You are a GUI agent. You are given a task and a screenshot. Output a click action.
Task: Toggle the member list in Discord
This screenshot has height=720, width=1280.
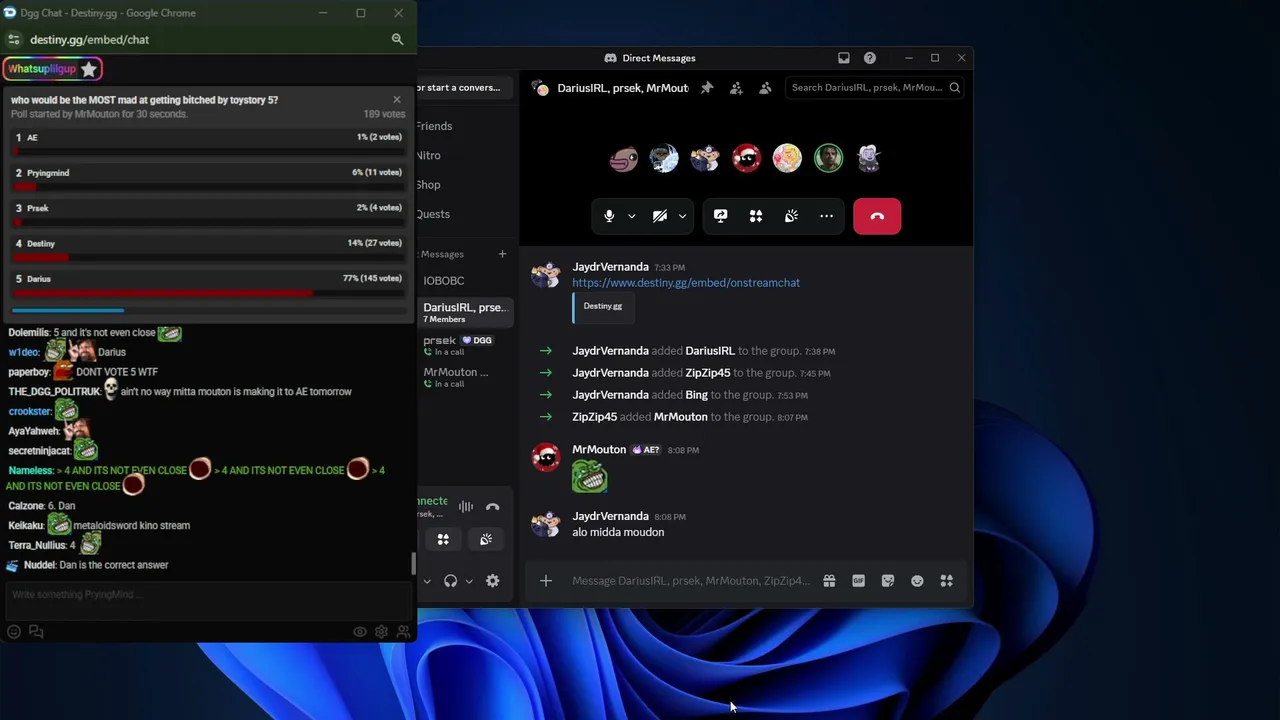tap(765, 88)
